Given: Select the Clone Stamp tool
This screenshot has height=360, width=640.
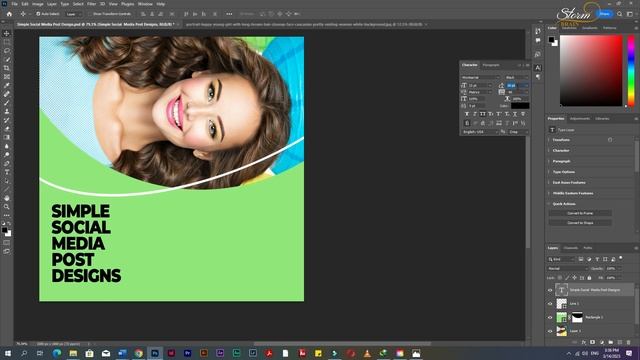Looking at the screenshot, I should click(7, 111).
